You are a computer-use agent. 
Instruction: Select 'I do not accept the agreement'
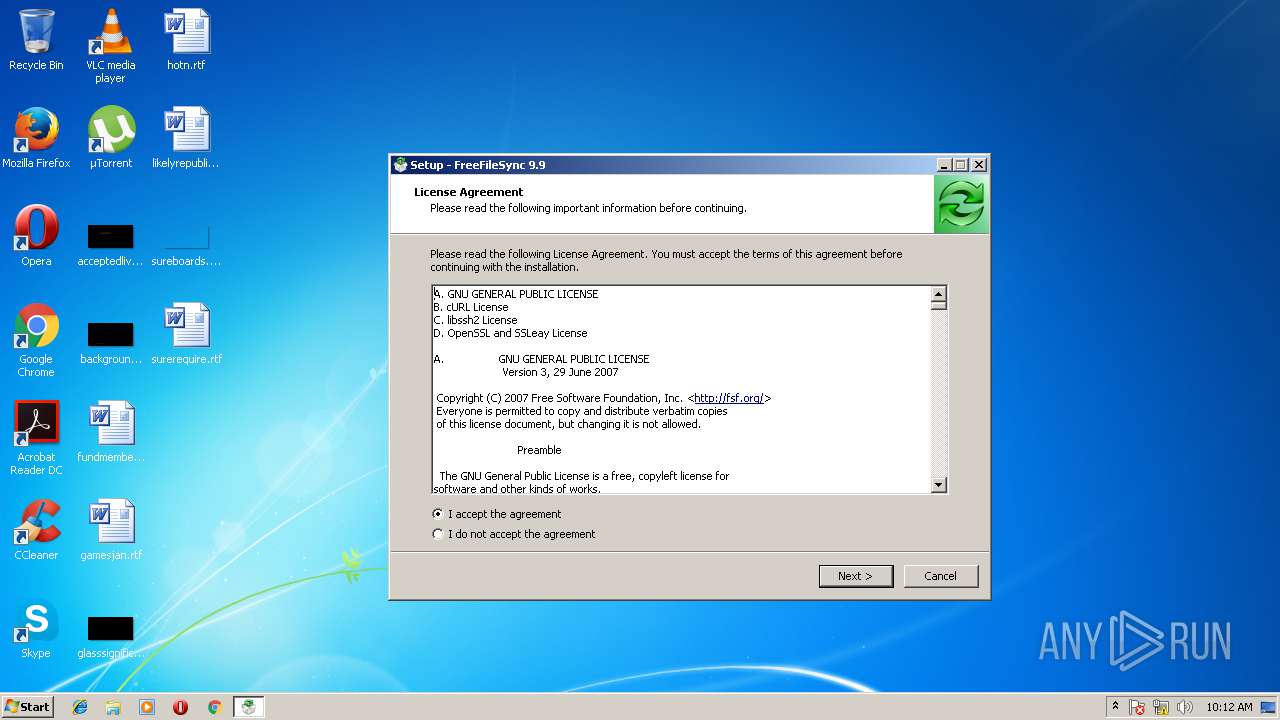pyautogui.click(x=514, y=534)
